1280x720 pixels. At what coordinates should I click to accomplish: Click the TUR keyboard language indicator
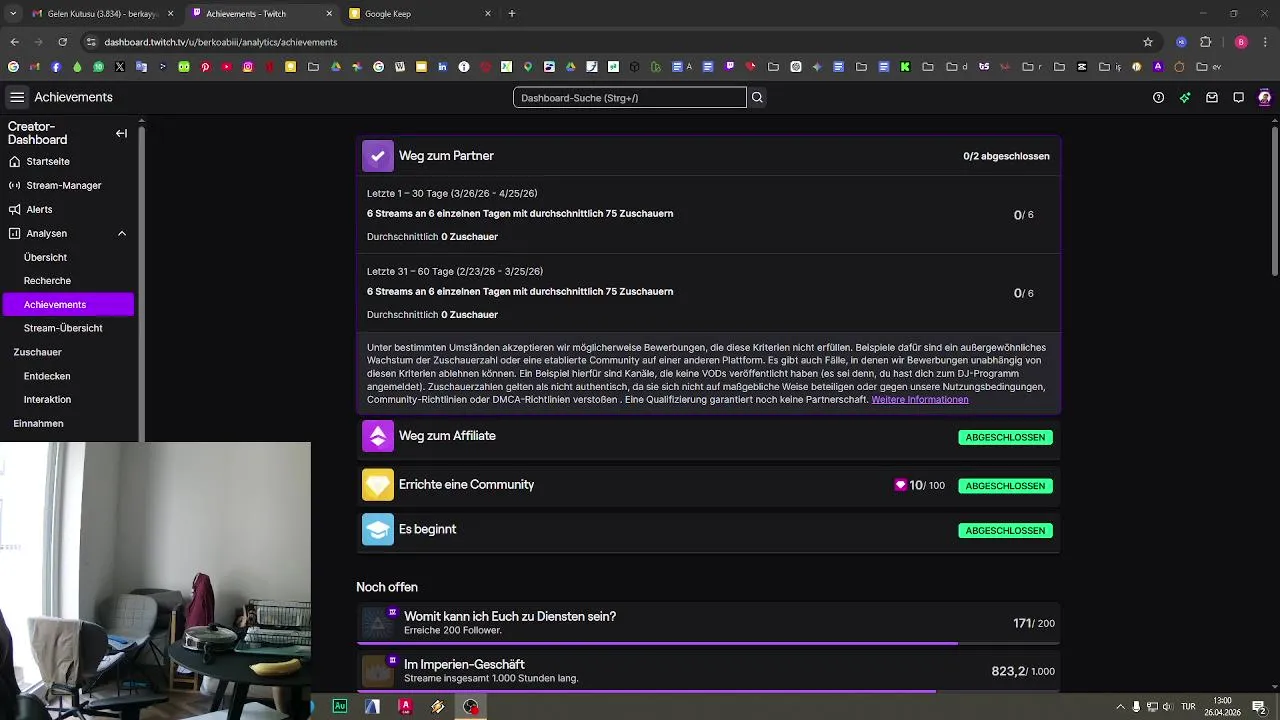coord(1188,707)
